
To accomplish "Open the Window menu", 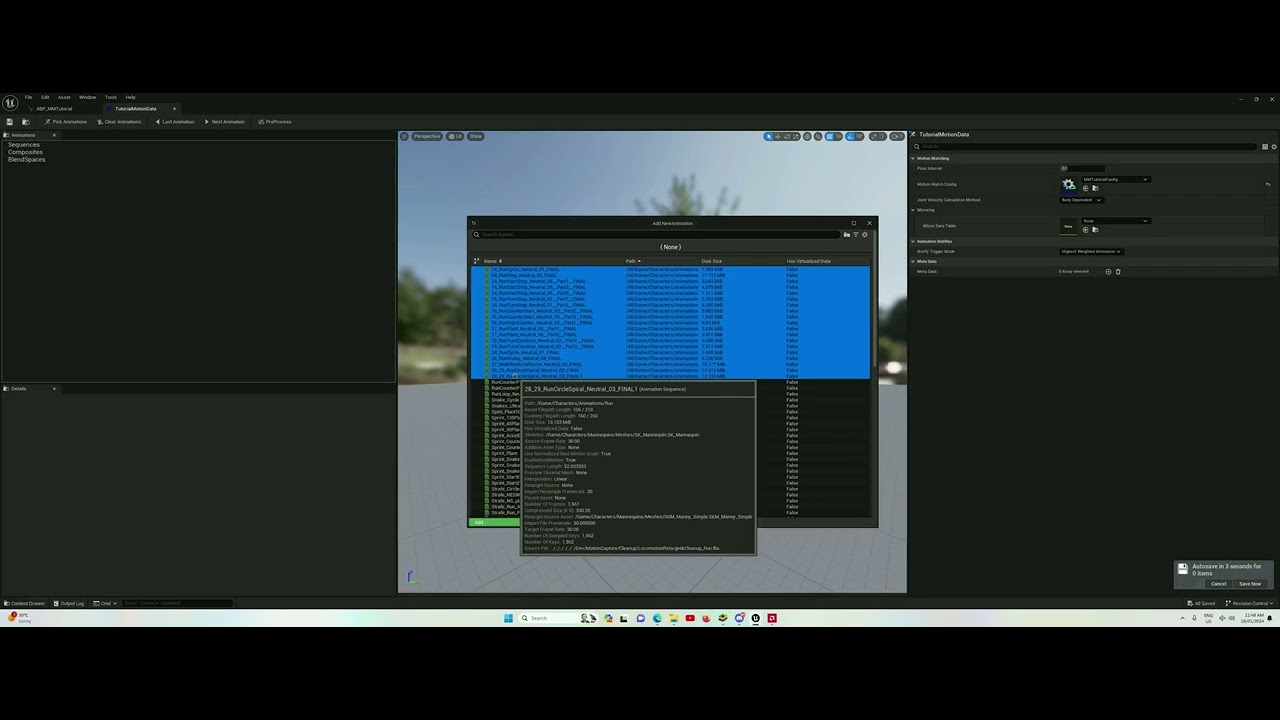I will tap(87, 97).
